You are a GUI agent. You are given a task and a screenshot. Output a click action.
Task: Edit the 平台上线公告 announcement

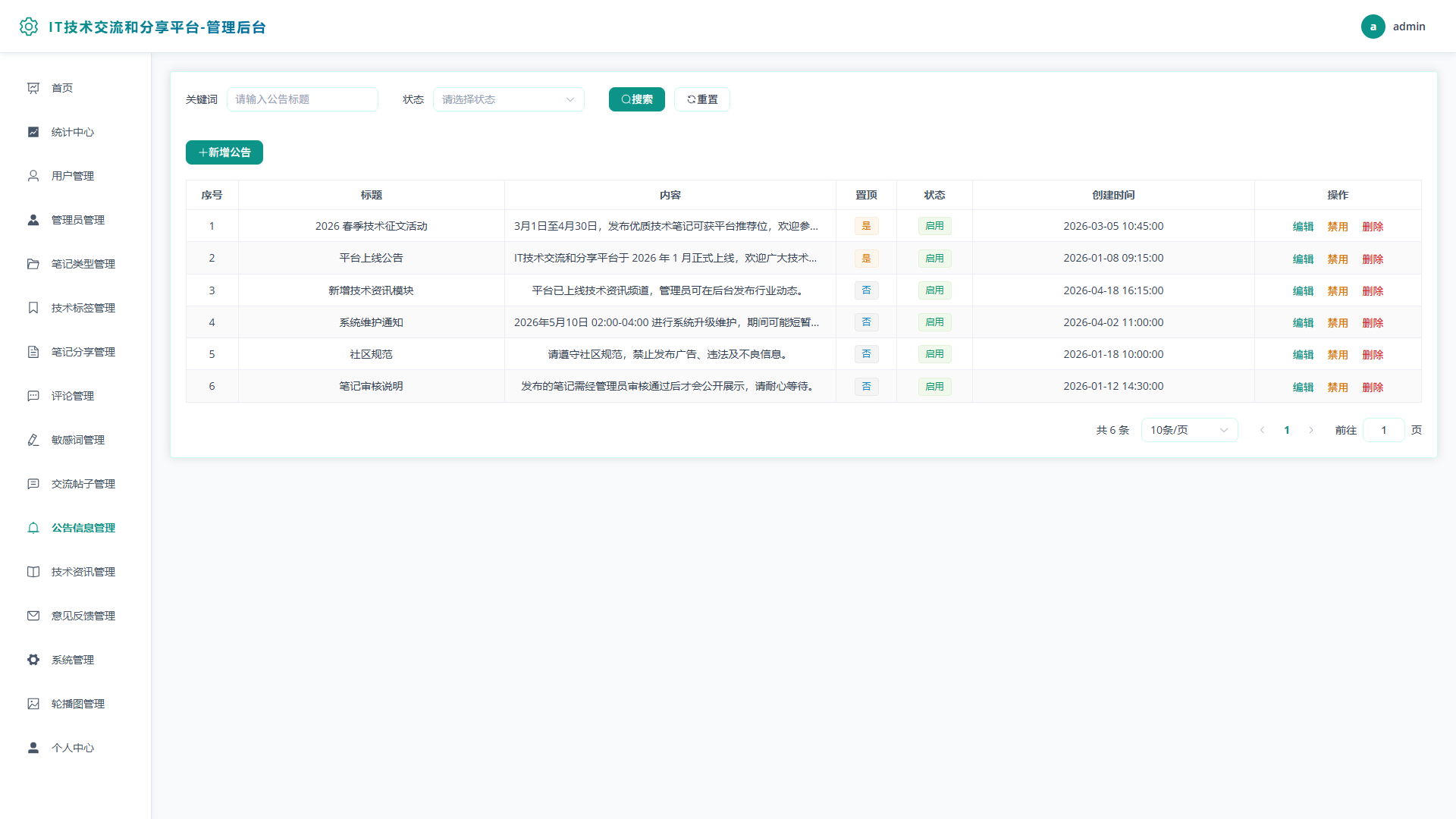point(1303,259)
